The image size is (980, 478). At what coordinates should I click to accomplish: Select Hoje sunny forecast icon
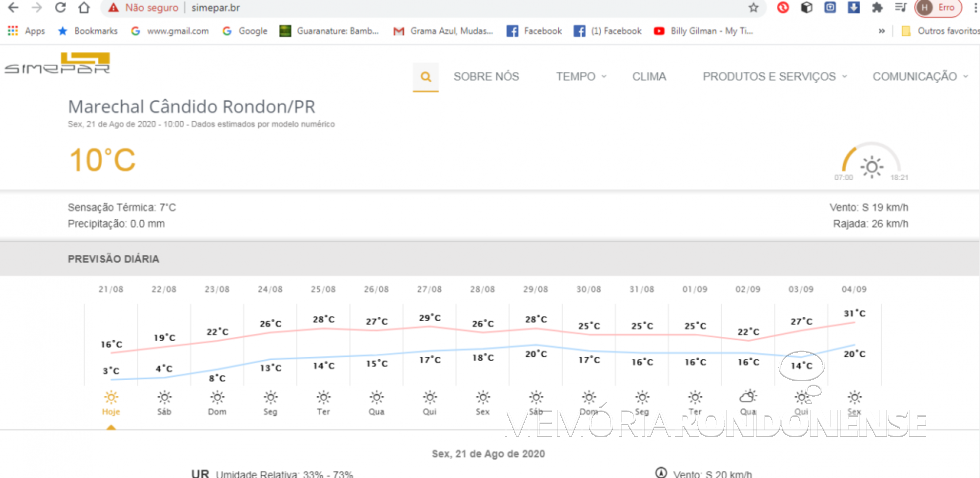pos(111,397)
